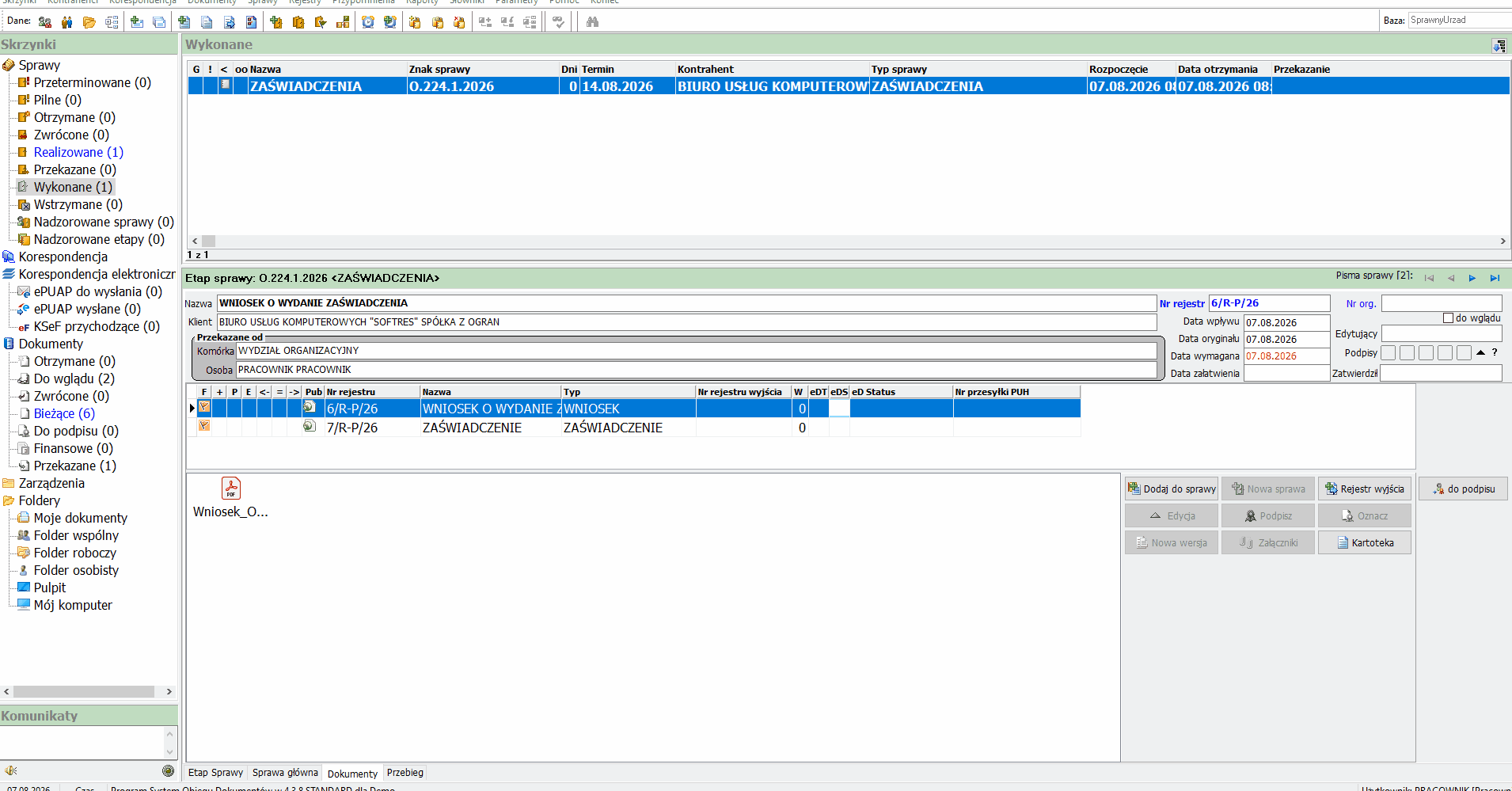
Task: Click the left arrow of the Wykonane list scrollbar
Action: pos(195,241)
